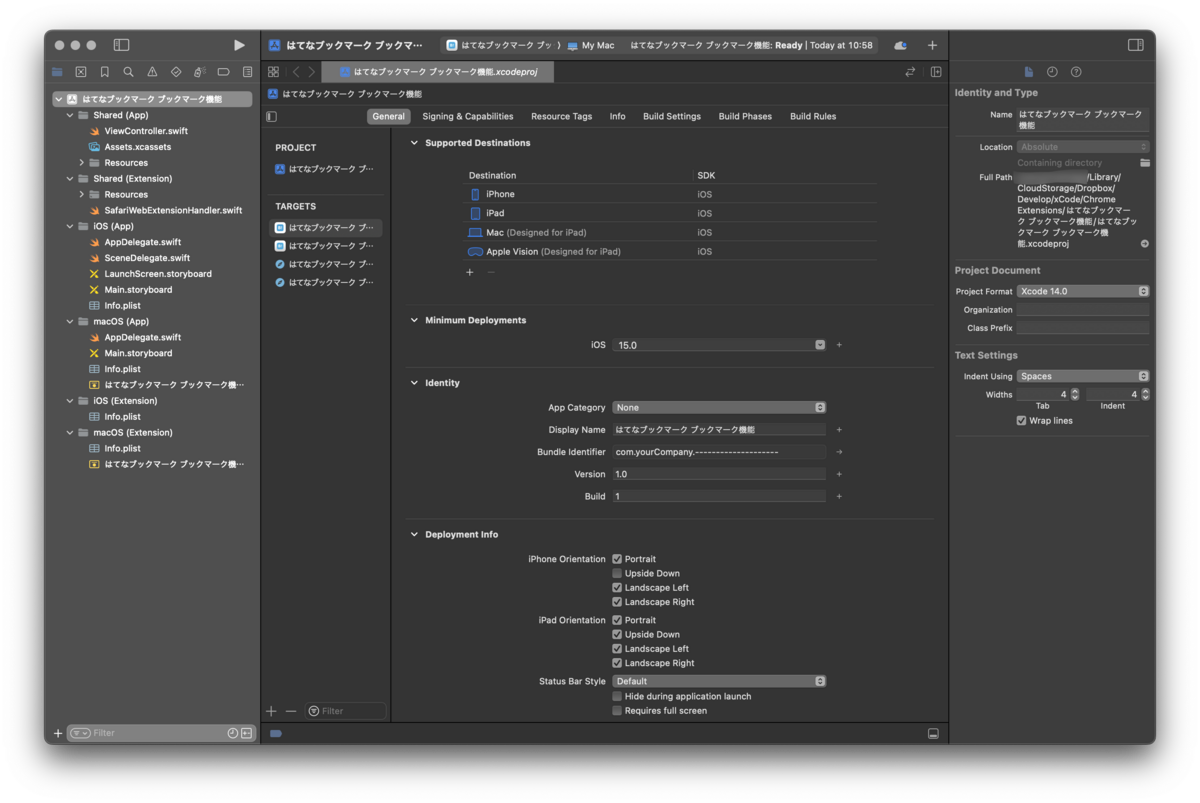Click the Bundle Identifier field
The image size is (1200, 803).
coord(719,452)
